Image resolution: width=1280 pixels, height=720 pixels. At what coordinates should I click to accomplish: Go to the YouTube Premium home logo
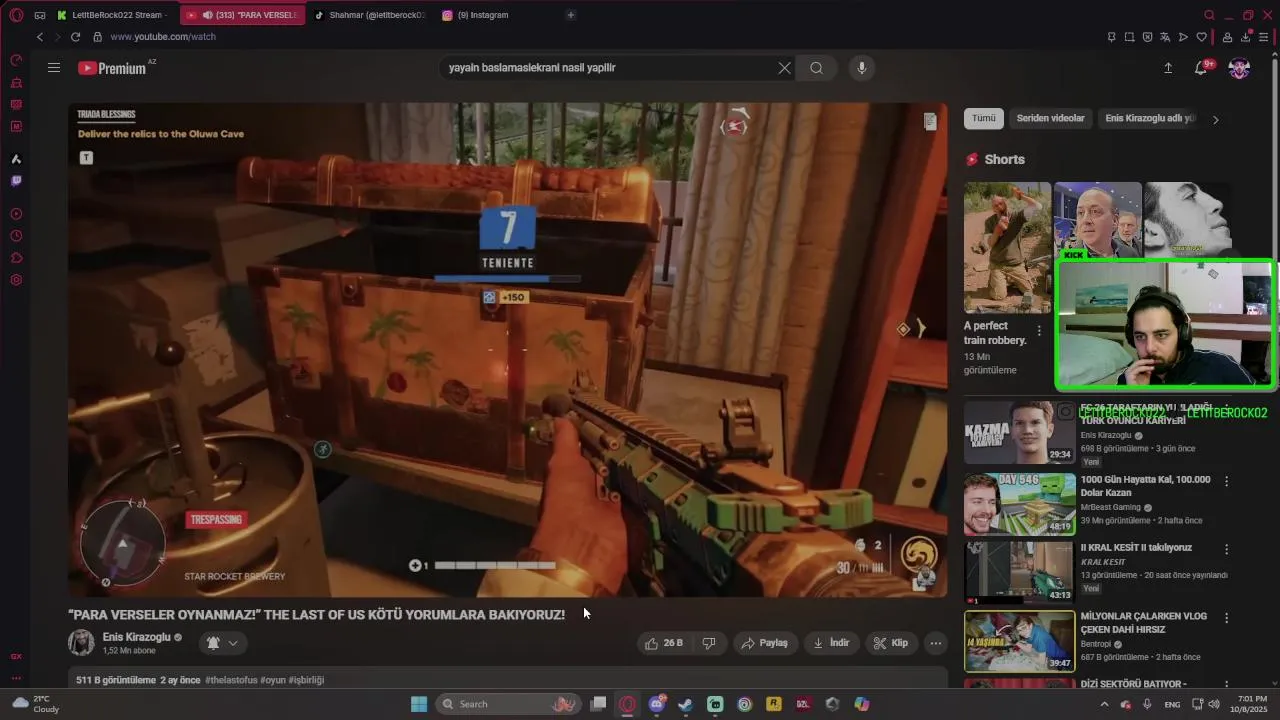113,68
